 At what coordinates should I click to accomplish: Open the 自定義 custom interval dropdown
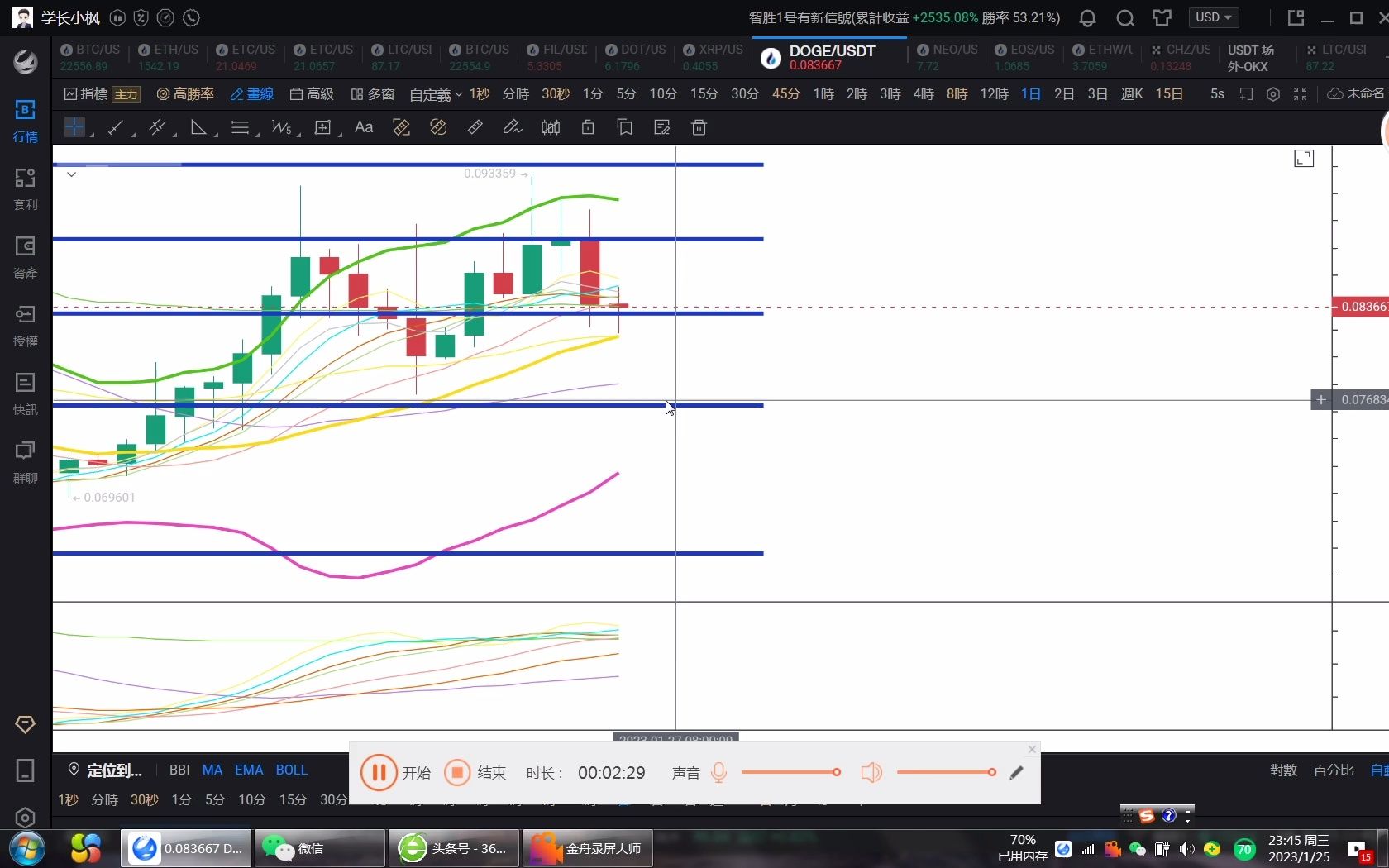(x=436, y=94)
